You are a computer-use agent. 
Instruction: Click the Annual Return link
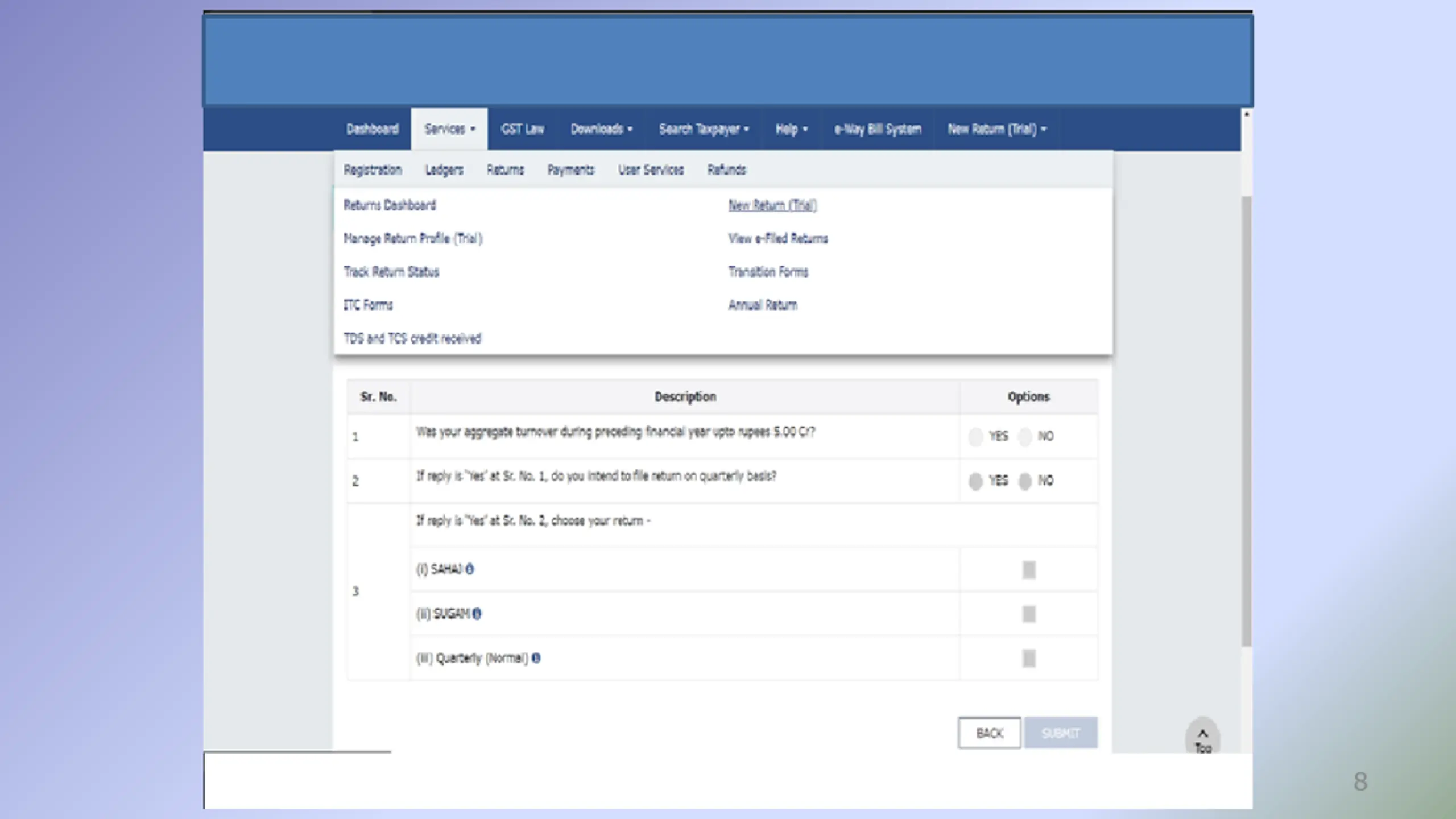click(x=762, y=305)
